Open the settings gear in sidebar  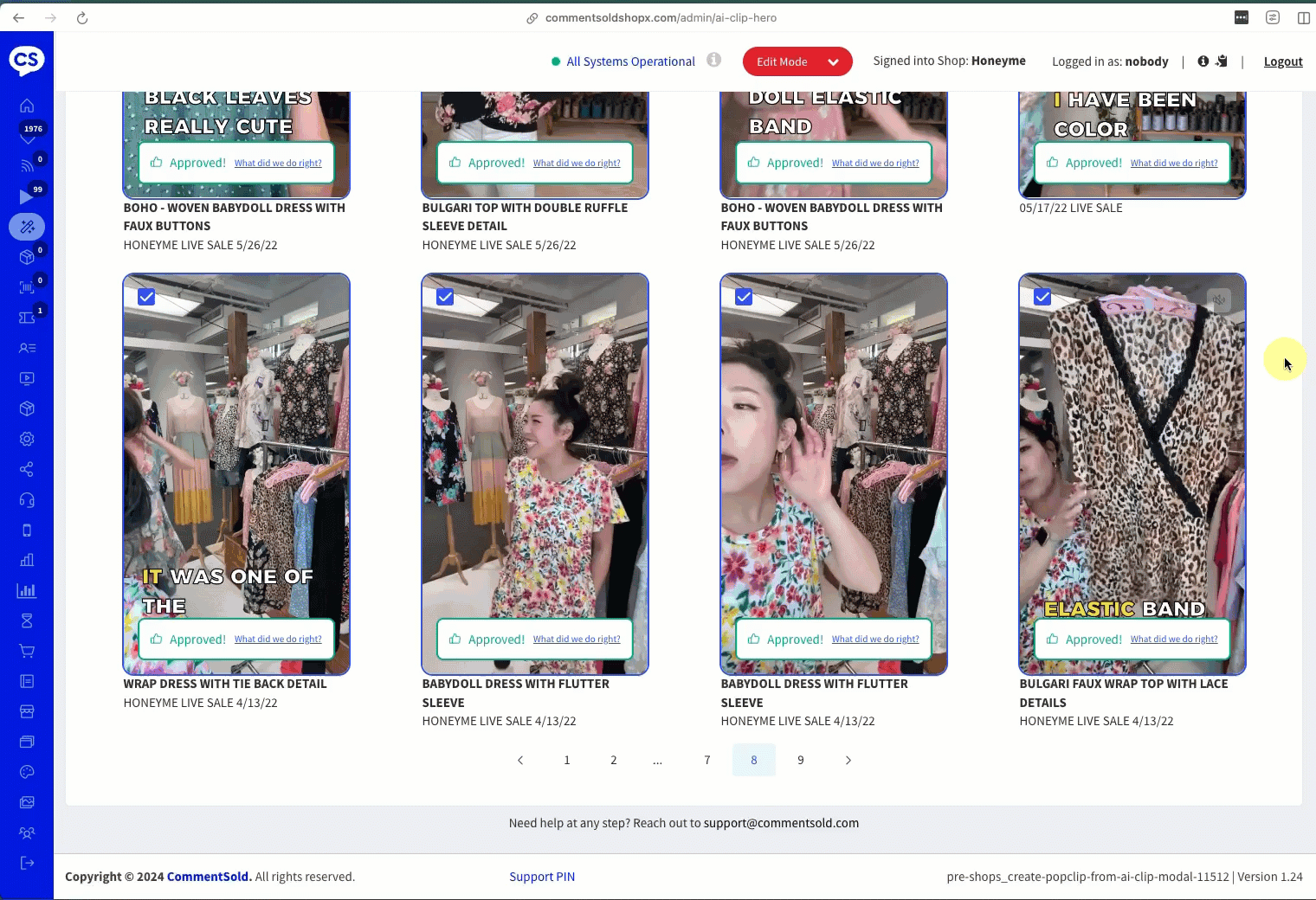[x=27, y=439]
